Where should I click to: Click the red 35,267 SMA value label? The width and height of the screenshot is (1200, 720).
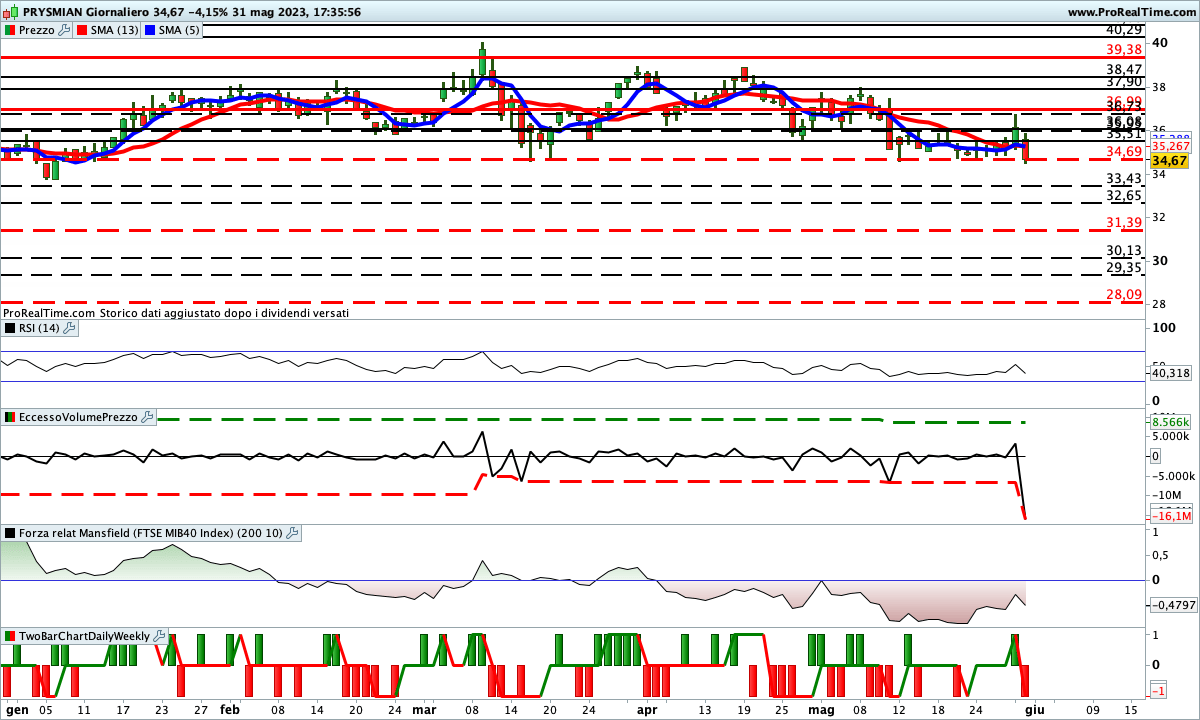tap(1170, 146)
